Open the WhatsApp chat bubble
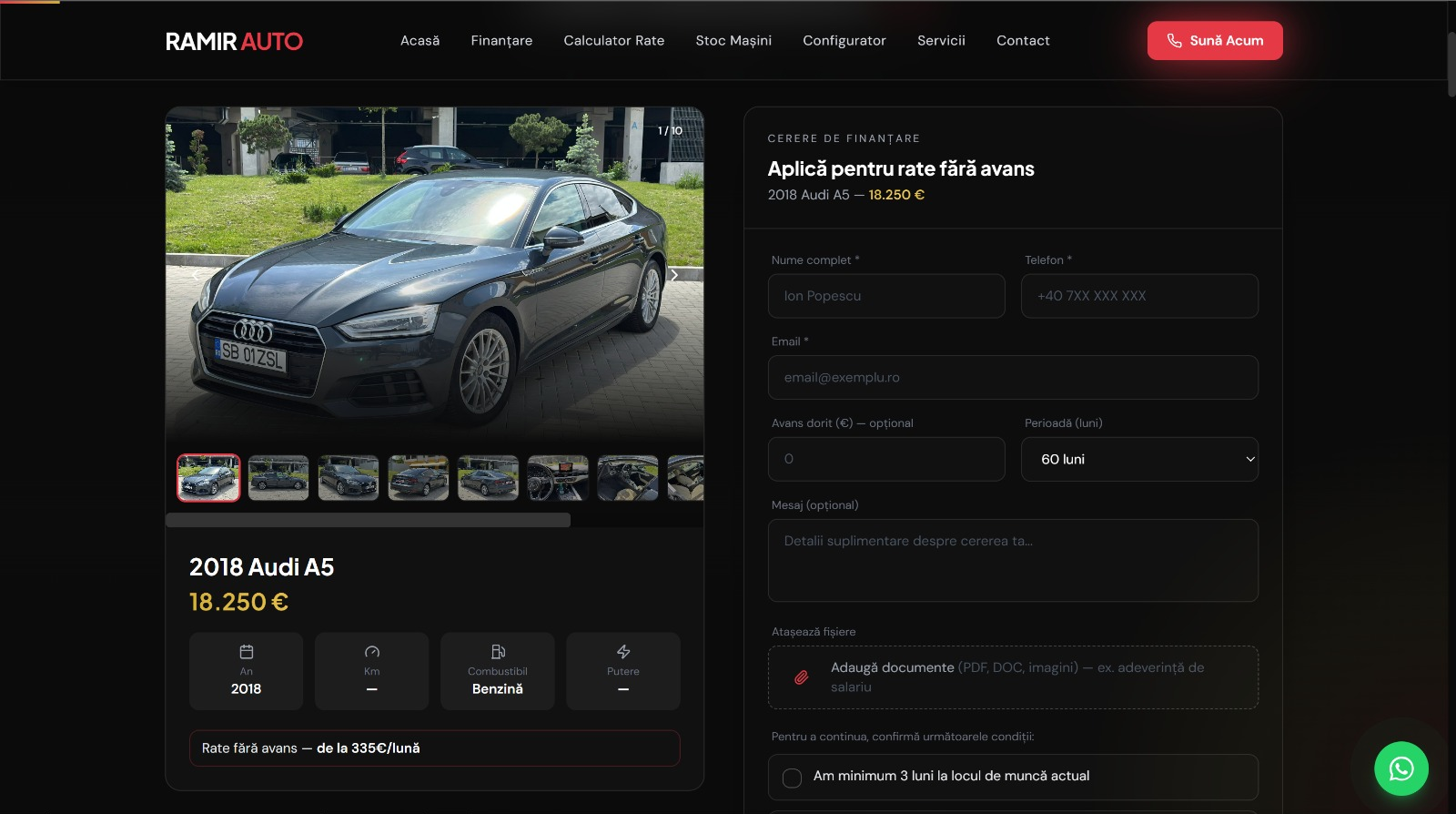This screenshot has height=814, width=1456. tap(1400, 769)
